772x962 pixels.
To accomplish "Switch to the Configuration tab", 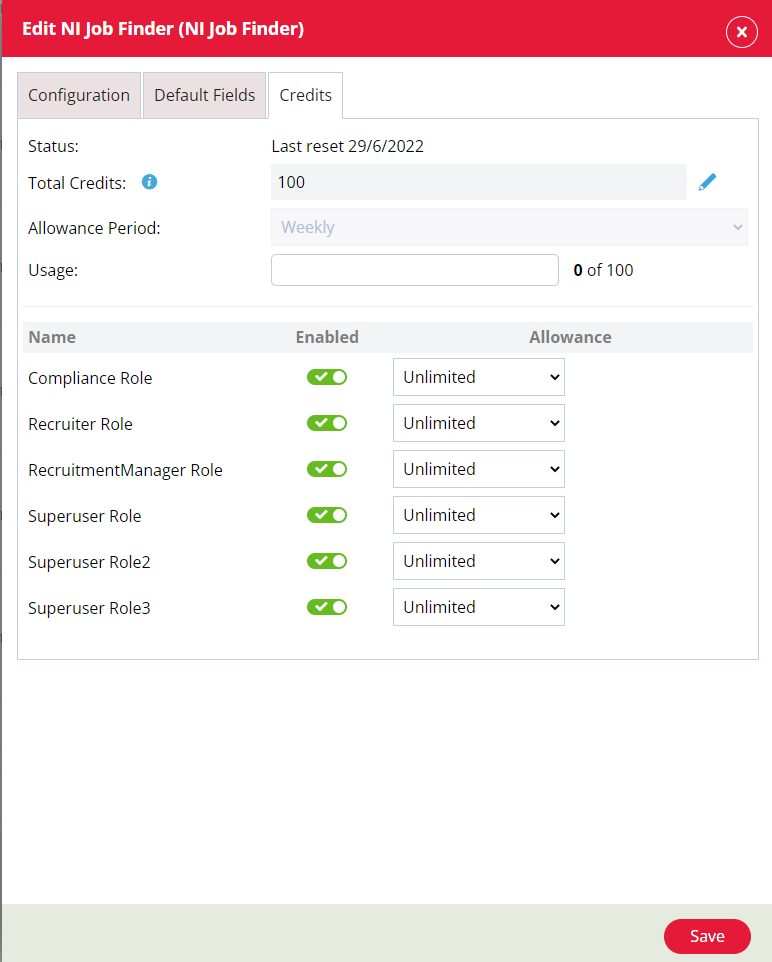I will 79,96.
